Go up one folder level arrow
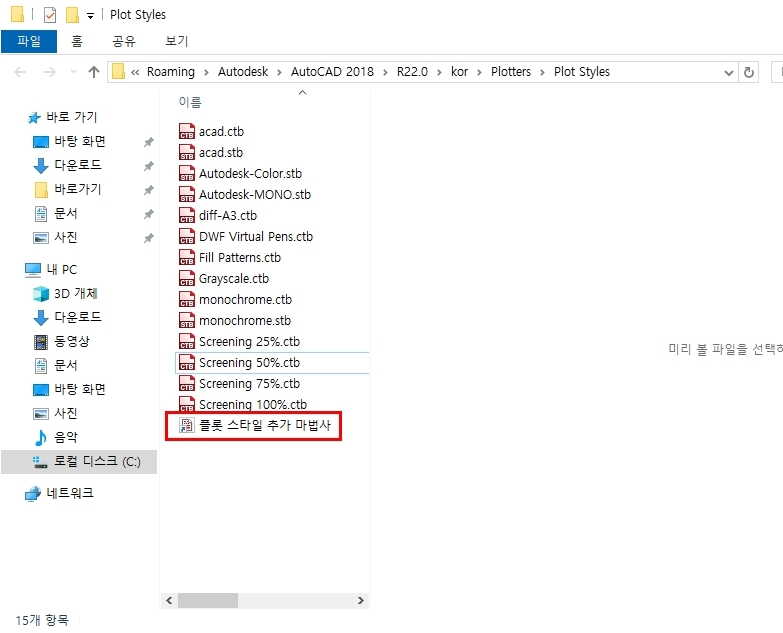 click(94, 72)
